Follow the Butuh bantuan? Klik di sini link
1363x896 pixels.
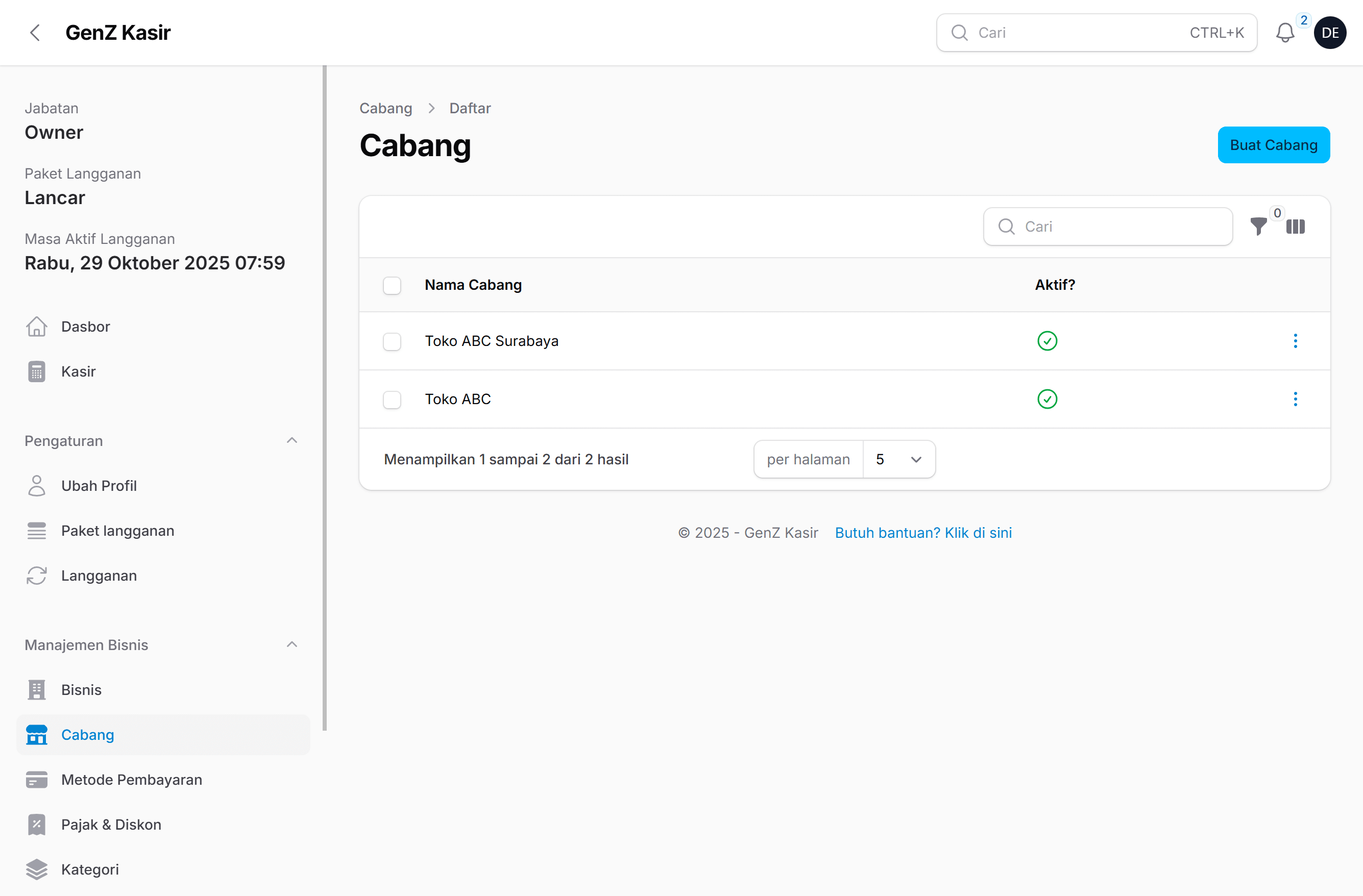point(922,533)
